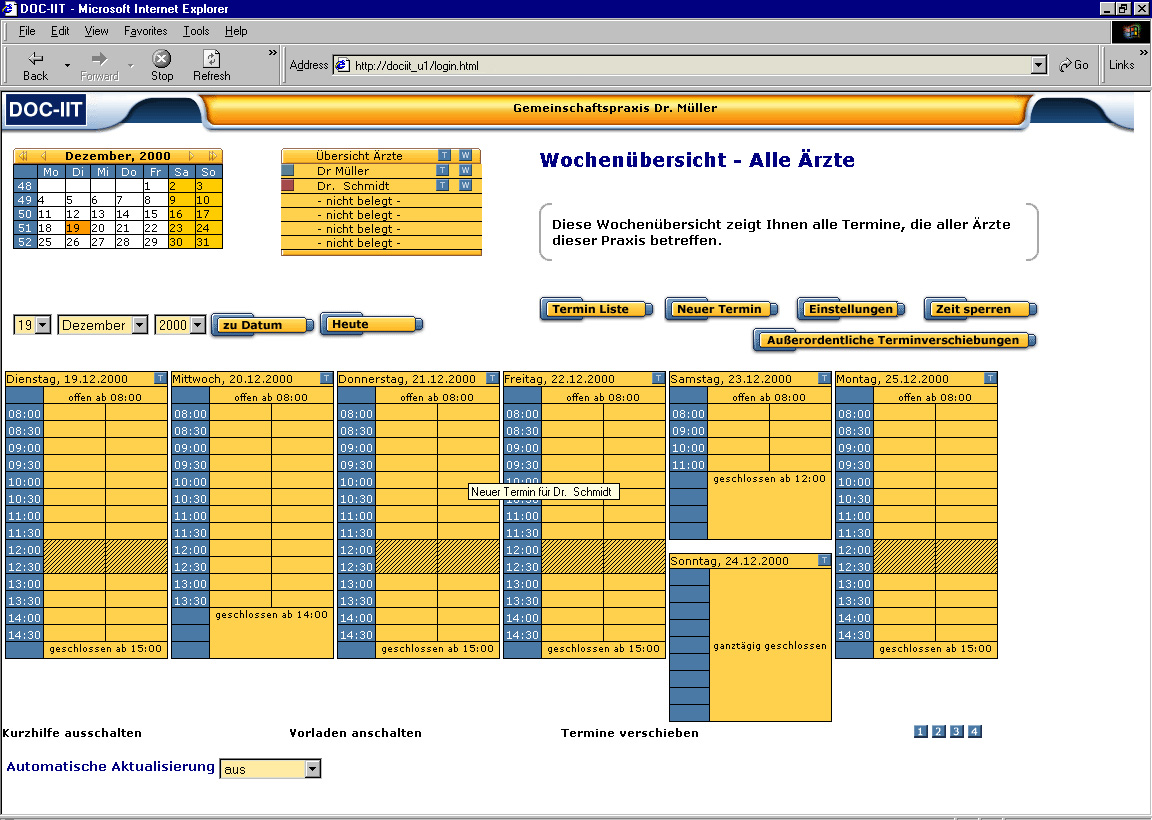This screenshot has height=820, width=1152.
Task: Click the red color marker for Dr. Schmidt
Action: (x=287, y=185)
